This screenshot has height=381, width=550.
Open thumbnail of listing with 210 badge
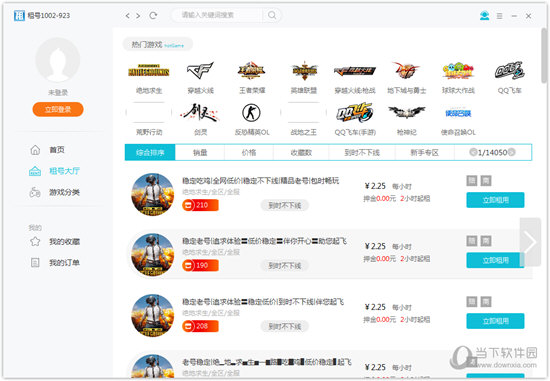pyautogui.click(x=153, y=194)
